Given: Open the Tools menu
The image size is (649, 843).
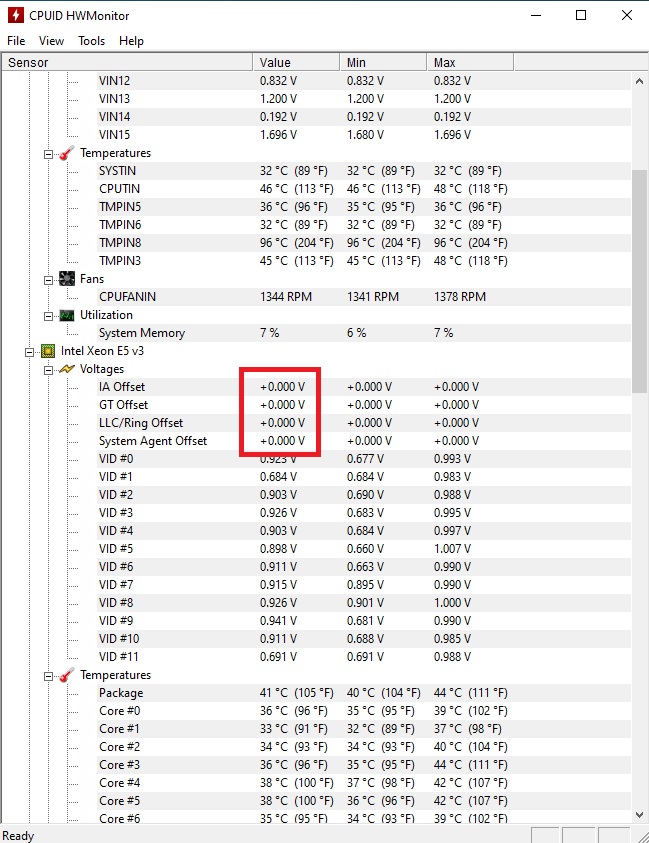Looking at the screenshot, I should pyautogui.click(x=91, y=41).
